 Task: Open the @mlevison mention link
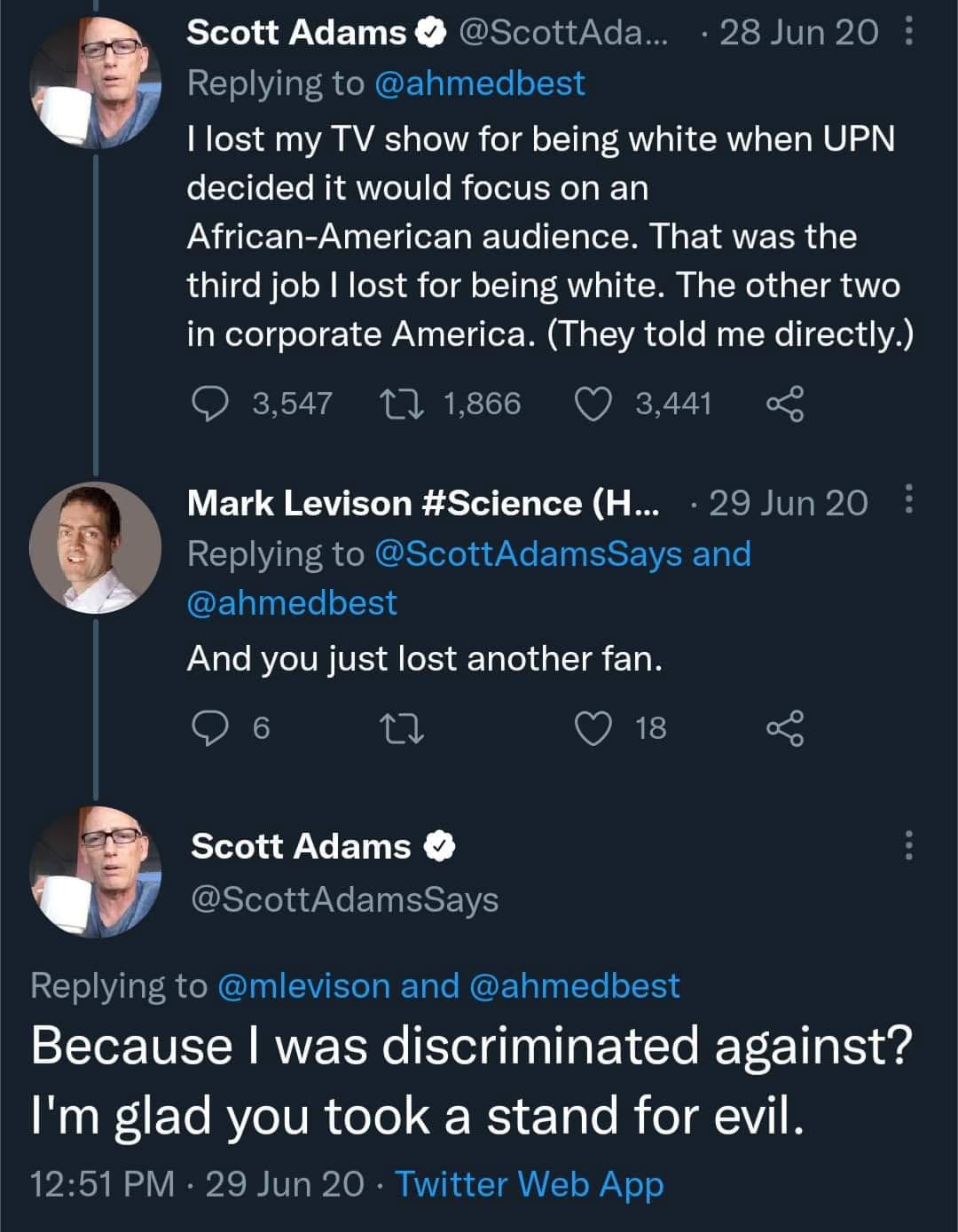point(303,985)
